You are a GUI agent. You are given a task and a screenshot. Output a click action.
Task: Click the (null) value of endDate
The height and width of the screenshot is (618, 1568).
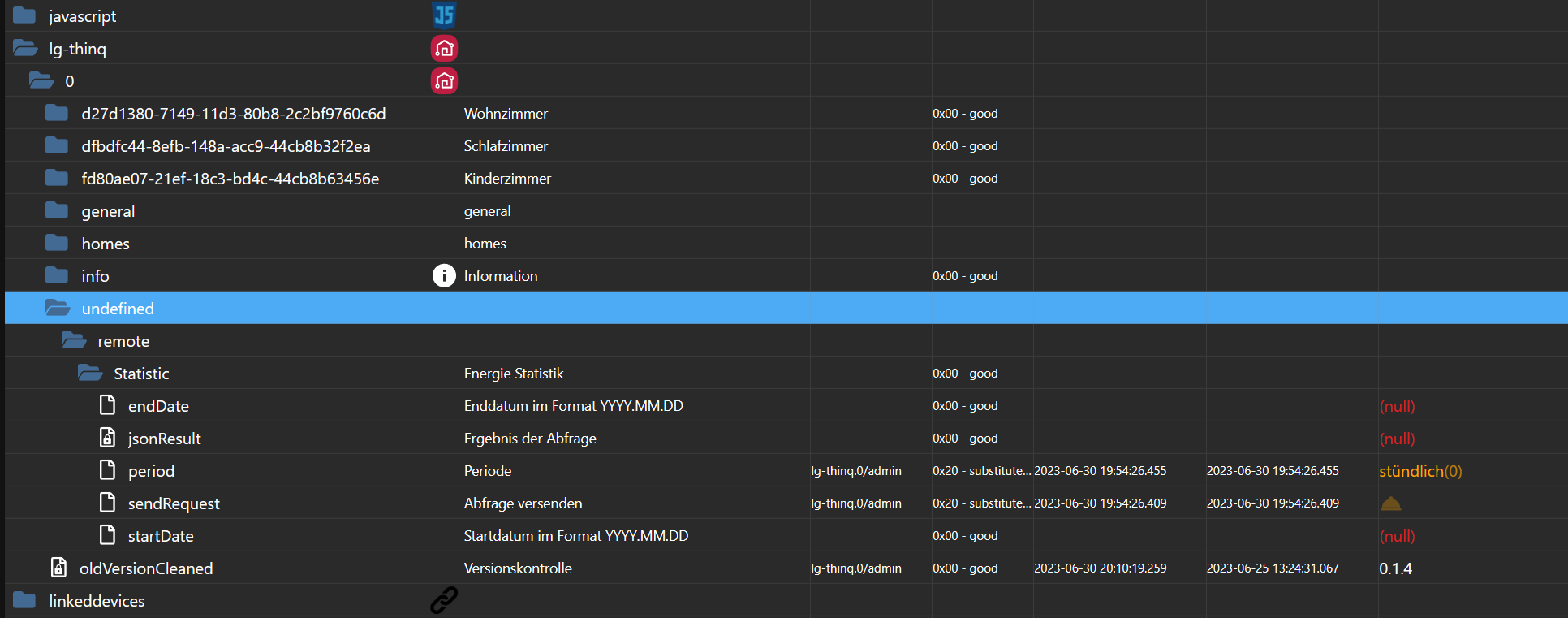coord(1397,406)
